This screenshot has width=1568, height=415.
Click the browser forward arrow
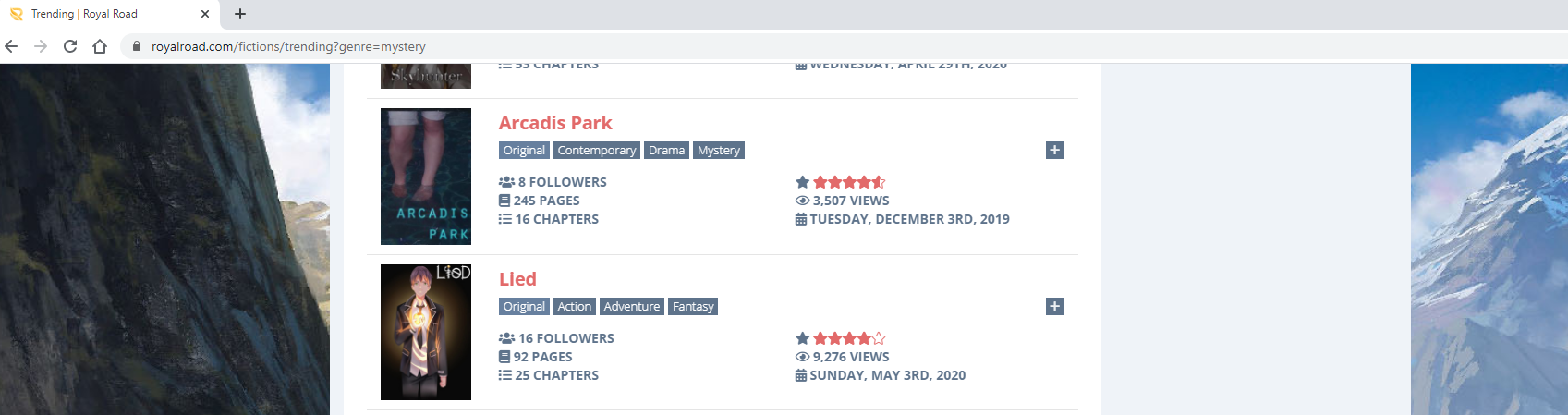pyautogui.click(x=41, y=46)
